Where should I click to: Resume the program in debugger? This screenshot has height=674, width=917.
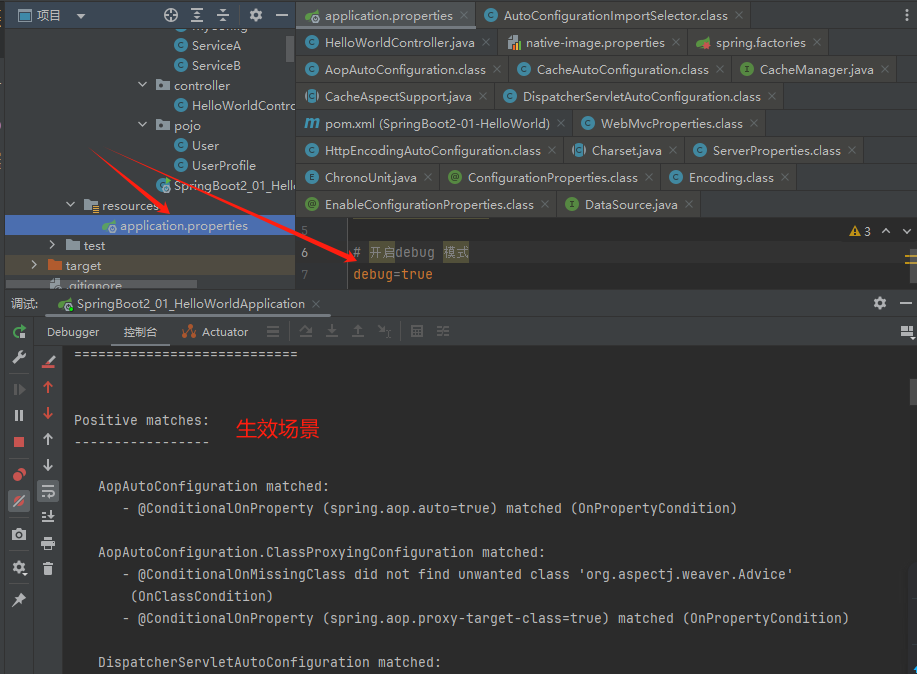tap(19, 389)
